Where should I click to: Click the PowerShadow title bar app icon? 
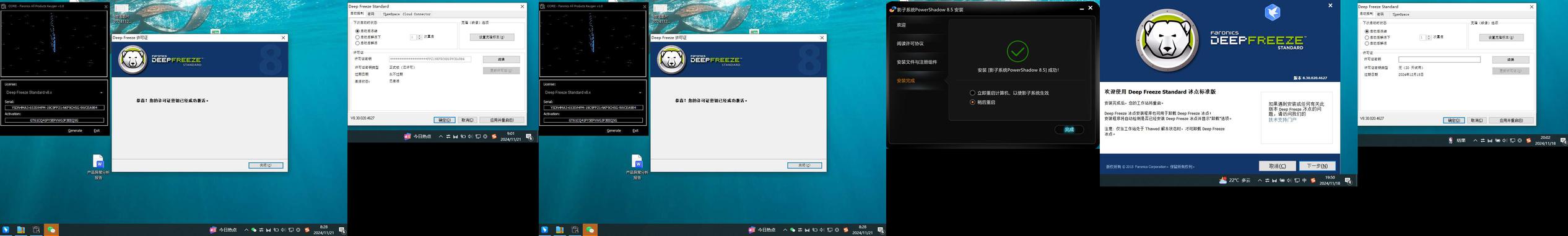(x=892, y=9)
